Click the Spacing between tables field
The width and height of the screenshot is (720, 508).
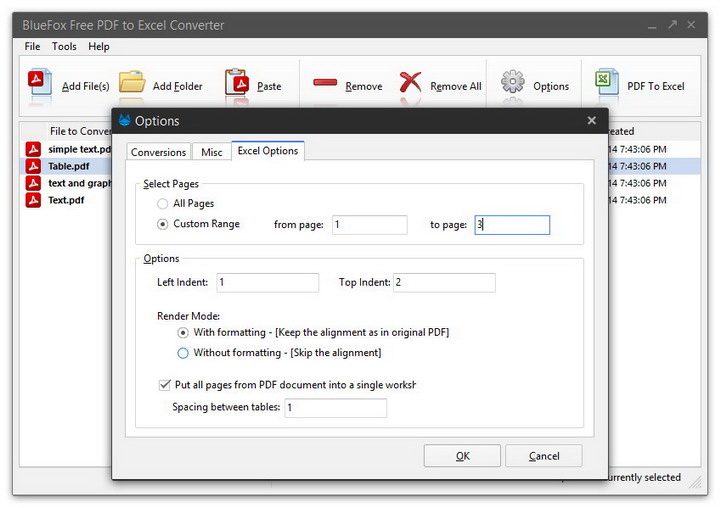tap(336, 407)
